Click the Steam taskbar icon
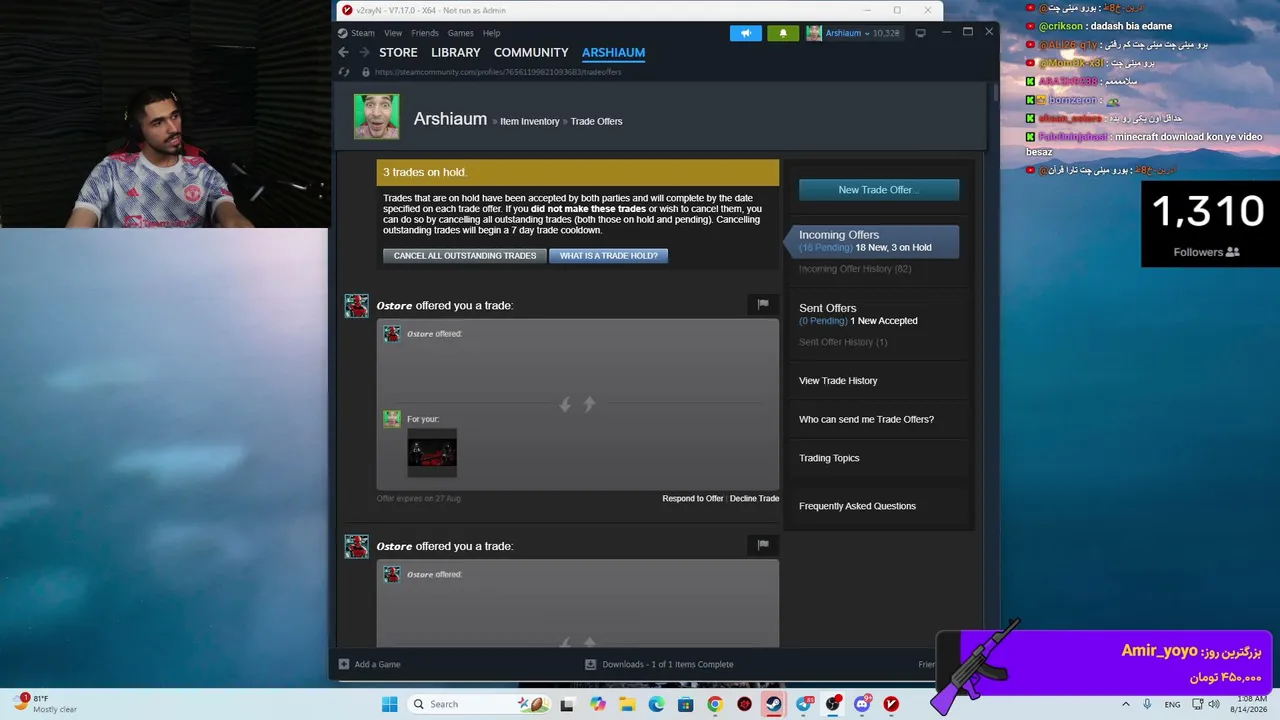Image resolution: width=1280 pixels, height=720 pixels. click(773, 704)
